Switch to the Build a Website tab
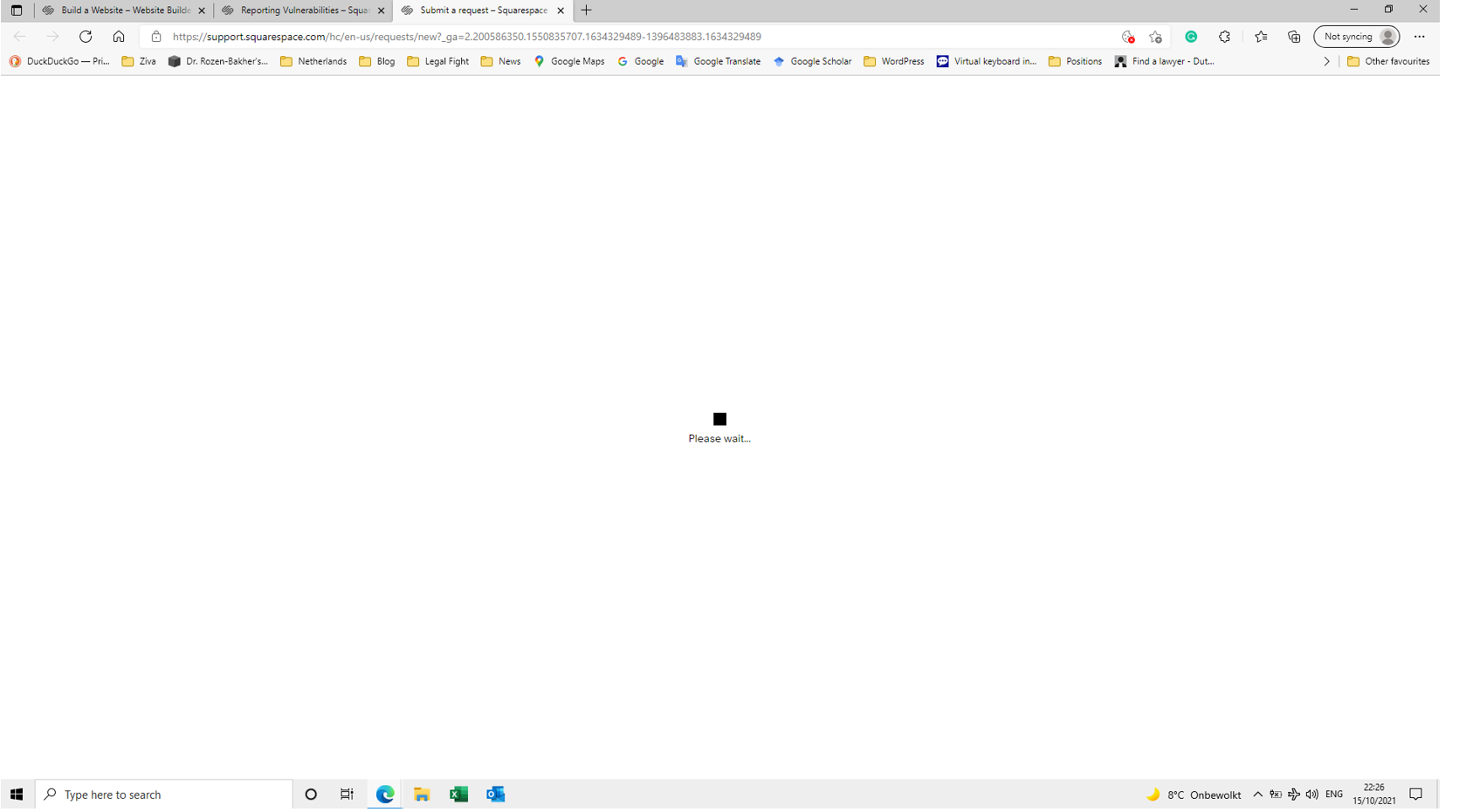The width and height of the screenshot is (1466, 812). coord(122,10)
